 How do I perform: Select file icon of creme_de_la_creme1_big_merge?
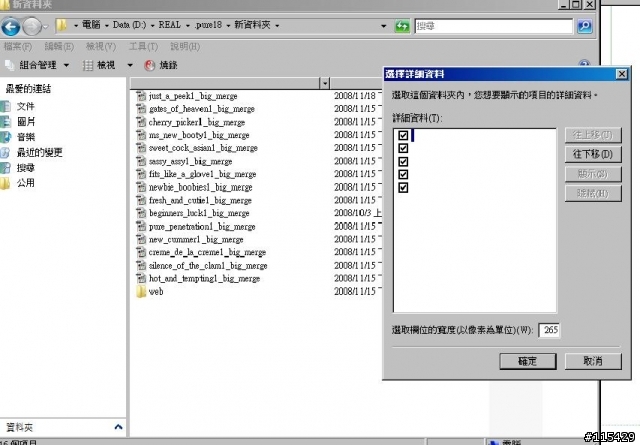tap(141, 252)
